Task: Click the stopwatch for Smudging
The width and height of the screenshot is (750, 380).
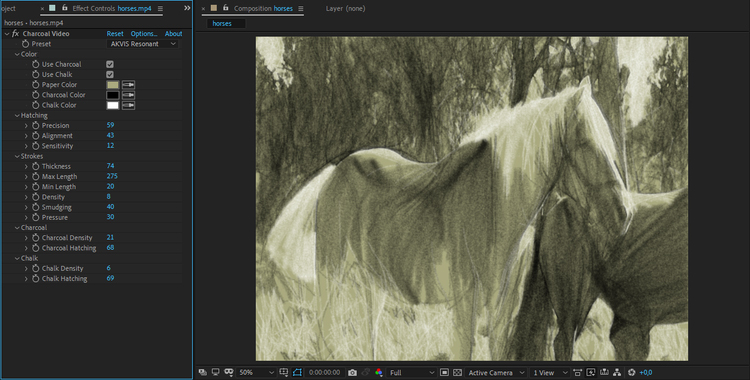Action: tap(35, 207)
